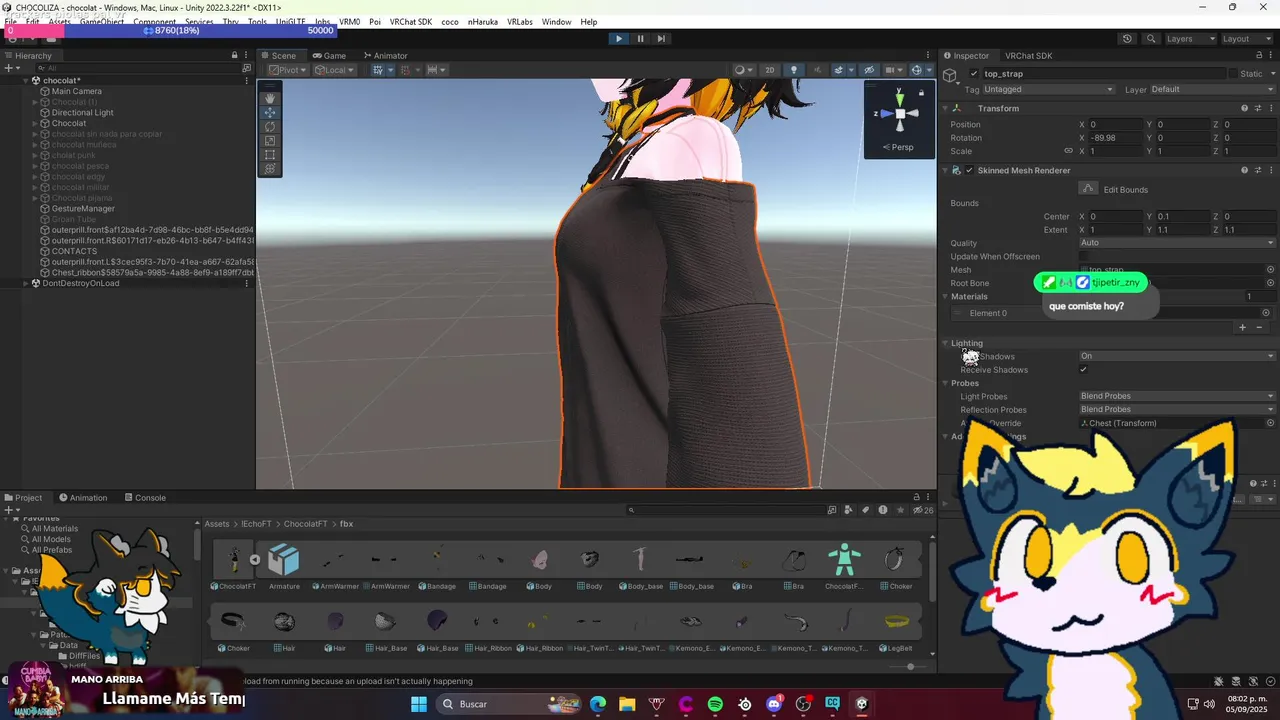Expand DontDestroyOnLoad scene in Hierarchy

tap(25, 283)
